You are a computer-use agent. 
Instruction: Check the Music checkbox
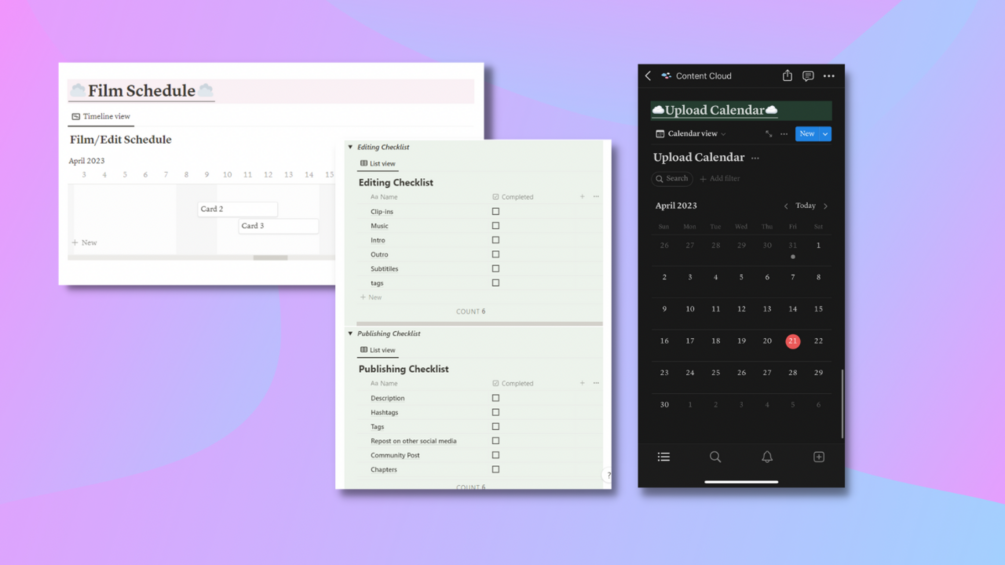coord(495,225)
